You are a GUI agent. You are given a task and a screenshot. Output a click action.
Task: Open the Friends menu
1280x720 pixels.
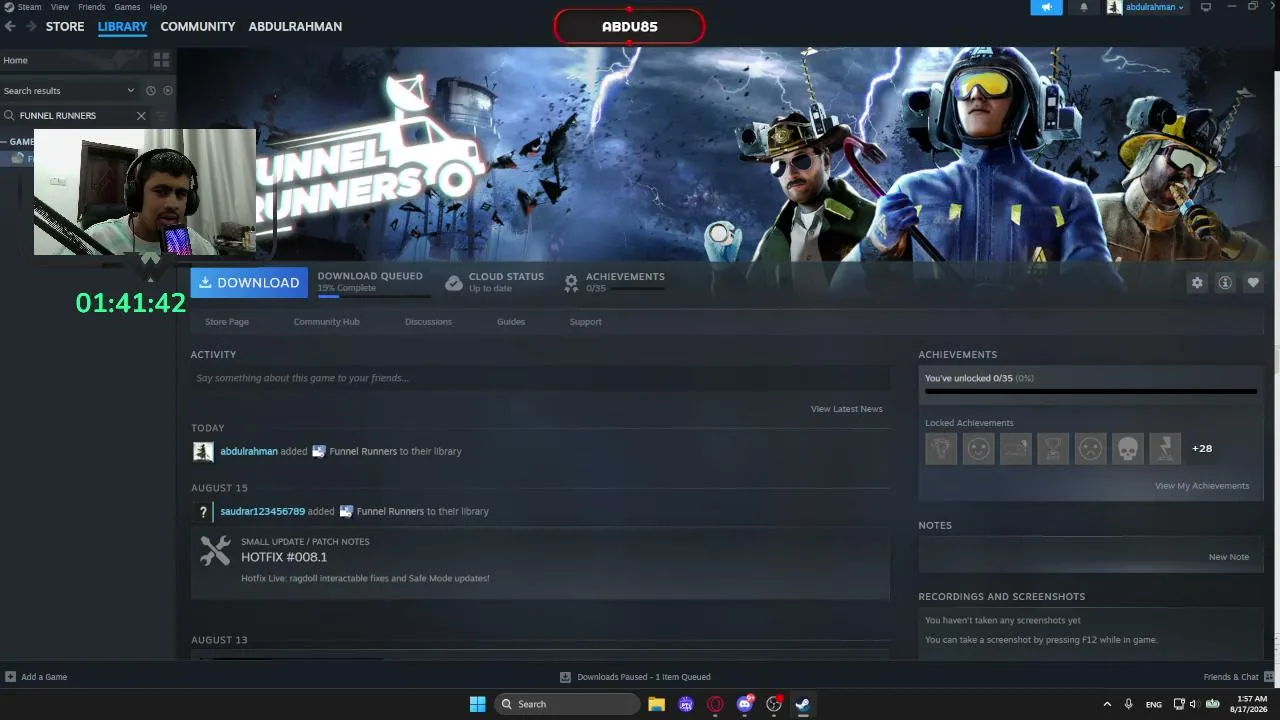tap(92, 7)
